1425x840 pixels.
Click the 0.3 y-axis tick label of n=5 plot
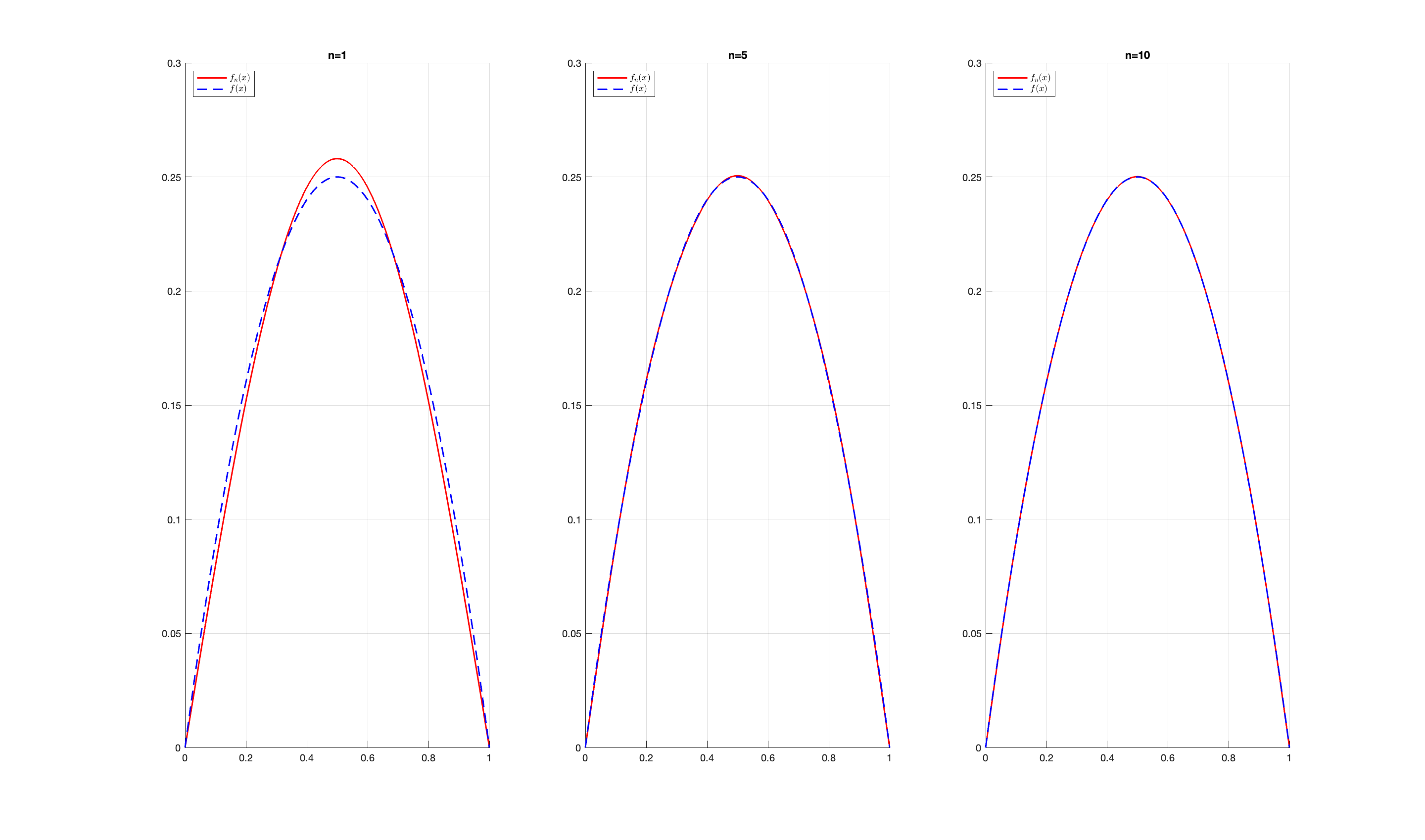[x=574, y=63]
